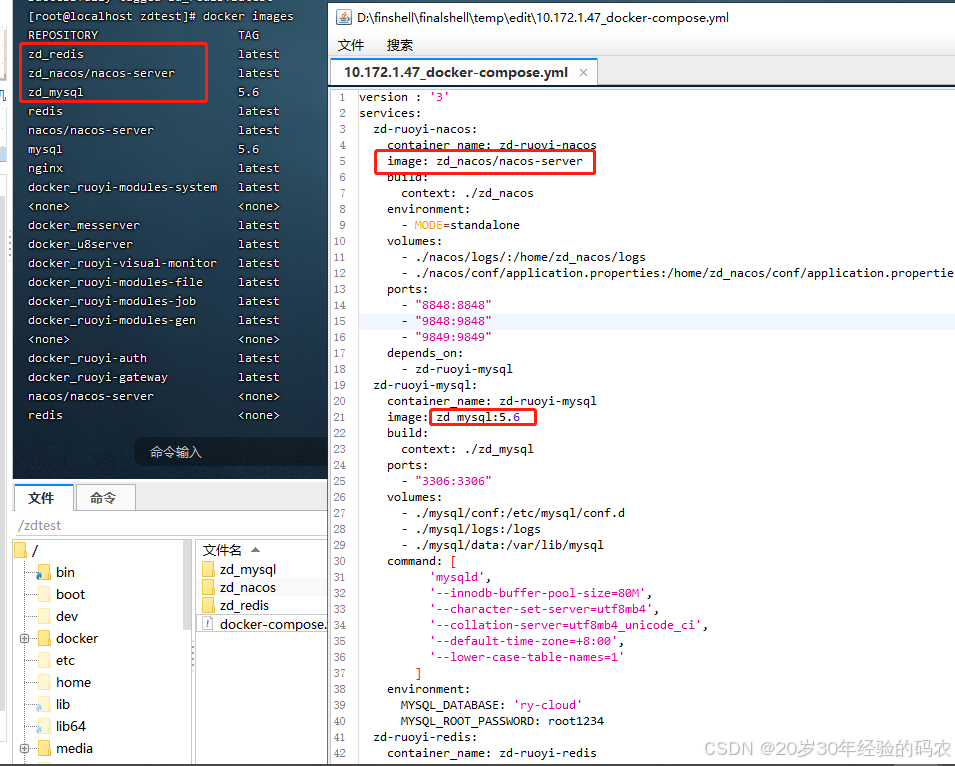The height and width of the screenshot is (766, 955).
Task: Click docker_ruoyi-modules-file in the terminal
Action: click(x=115, y=282)
